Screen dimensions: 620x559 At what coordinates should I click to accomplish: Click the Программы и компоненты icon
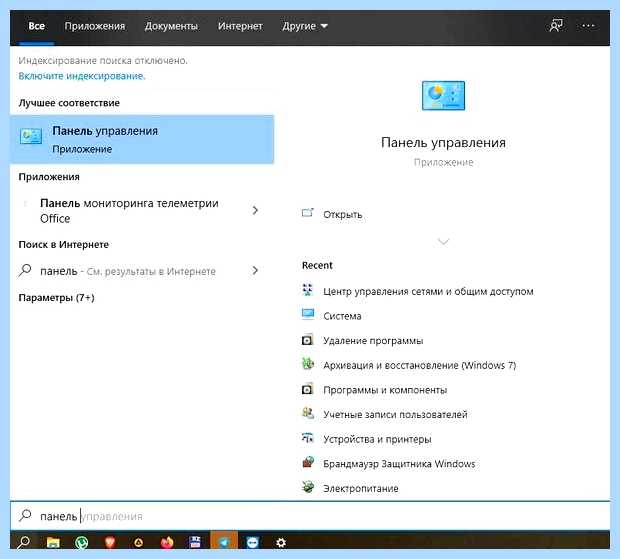(308, 389)
